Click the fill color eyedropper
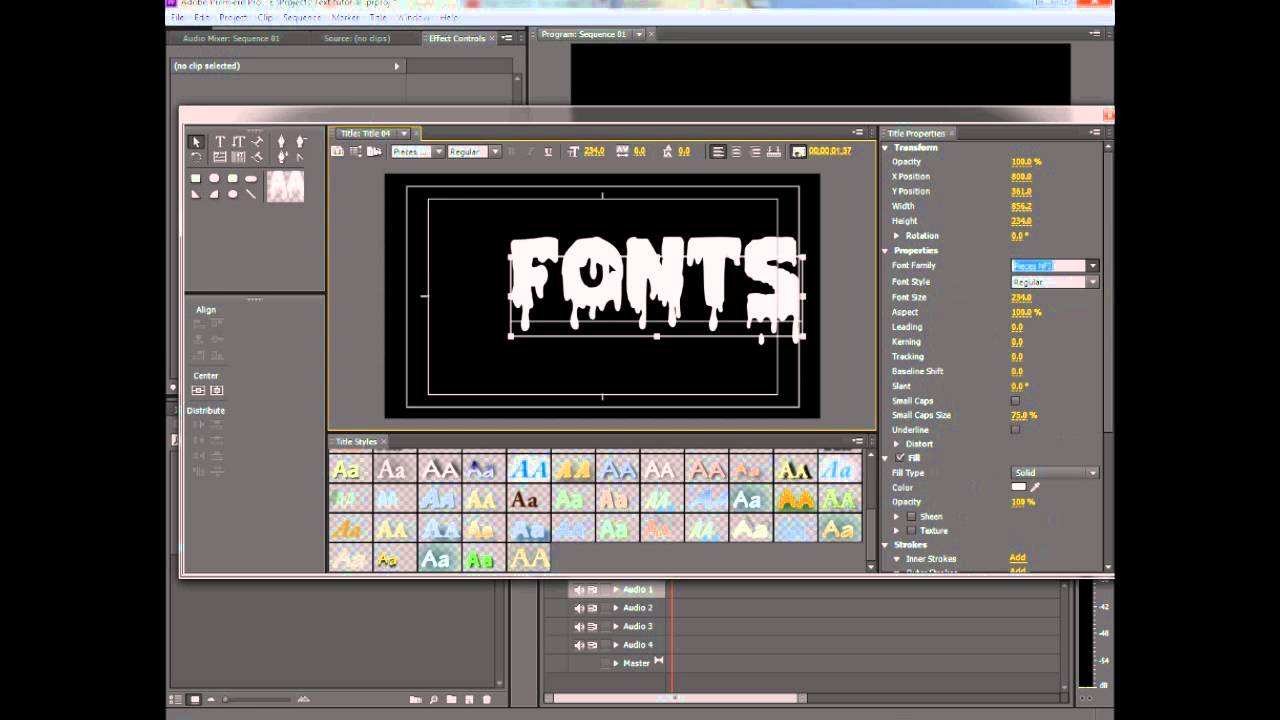The width and height of the screenshot is (1280, 720). pos(1036,487)
